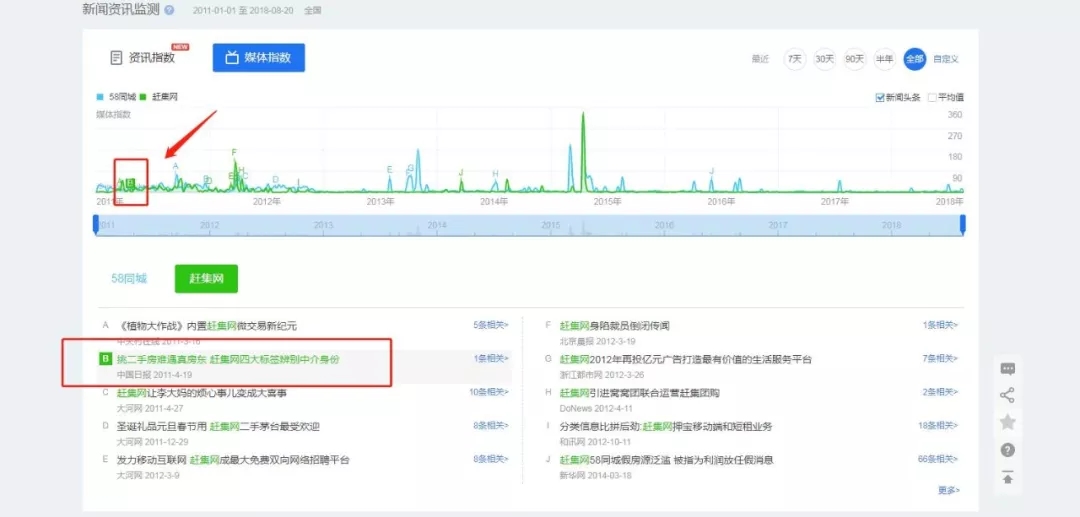The width and height of the screenshot is (1080, 517).
Task: Expand 66条相关 for news item J
Action: point(938,459)
